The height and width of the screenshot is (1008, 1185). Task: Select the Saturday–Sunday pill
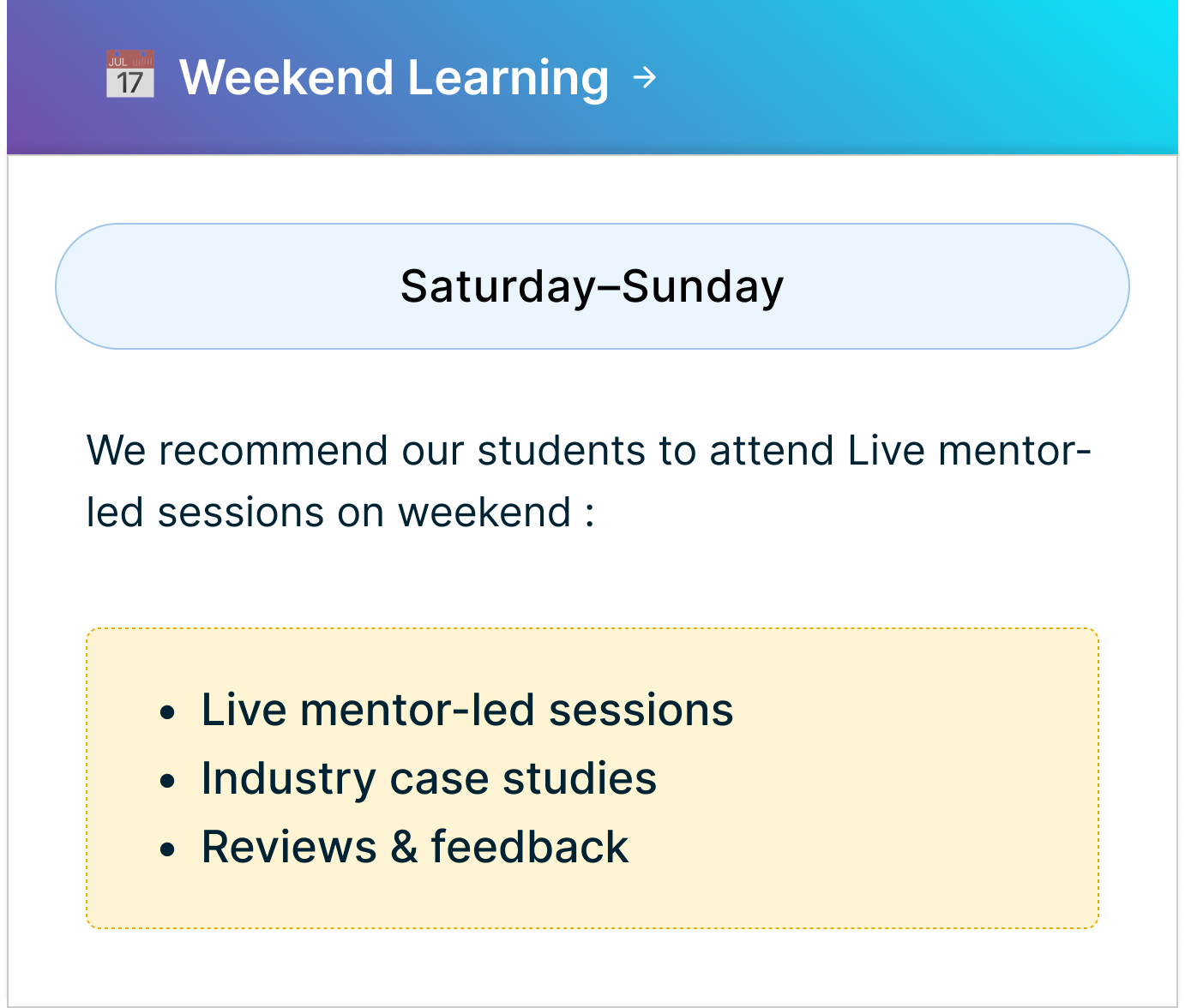click(592, 286)
